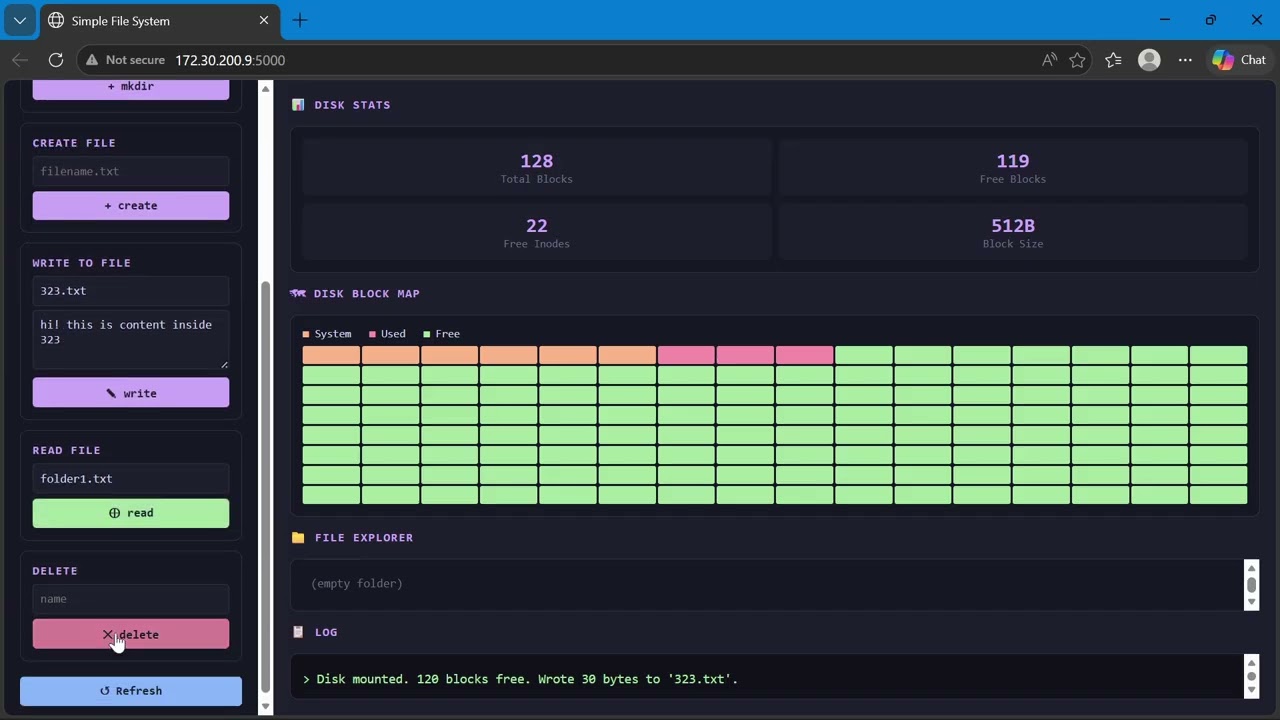Minimize the browser window
This screenshot has height=720, width=1280.
1165,20
